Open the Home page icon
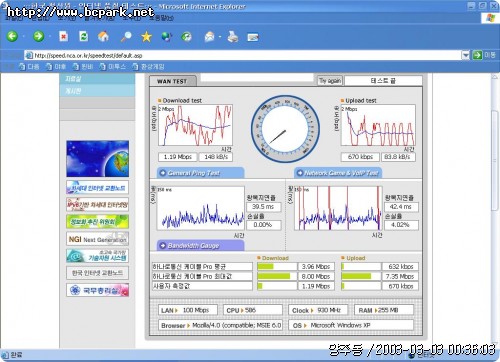 pos(103,36)
